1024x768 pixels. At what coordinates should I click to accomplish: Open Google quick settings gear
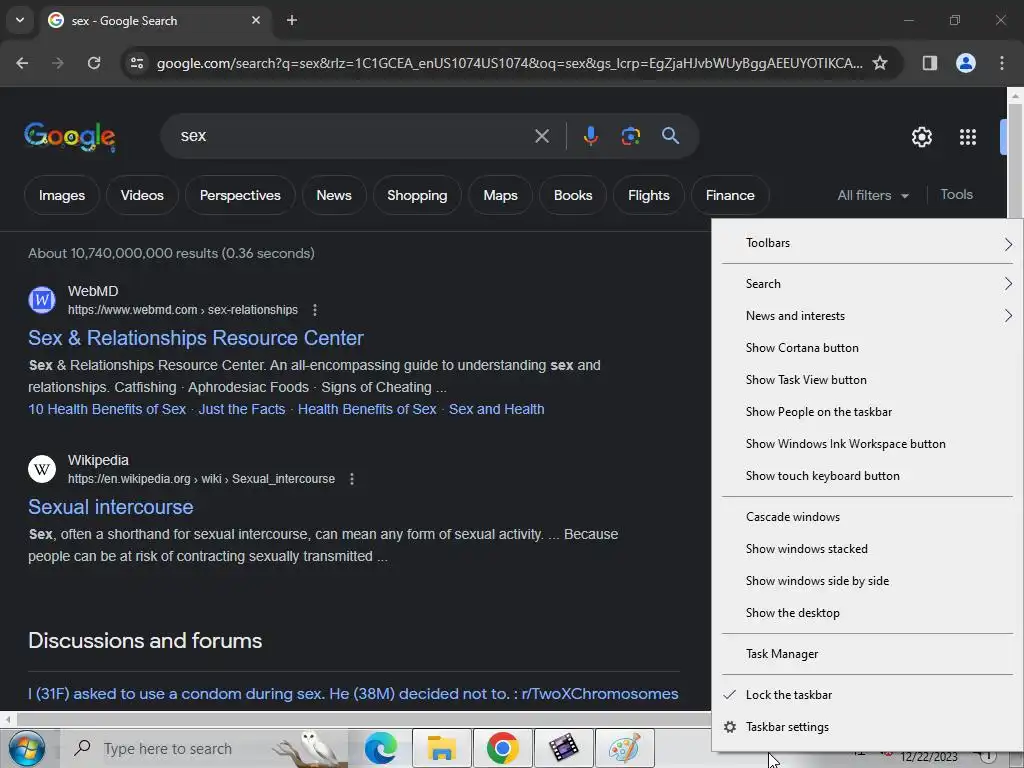[921, 137]
